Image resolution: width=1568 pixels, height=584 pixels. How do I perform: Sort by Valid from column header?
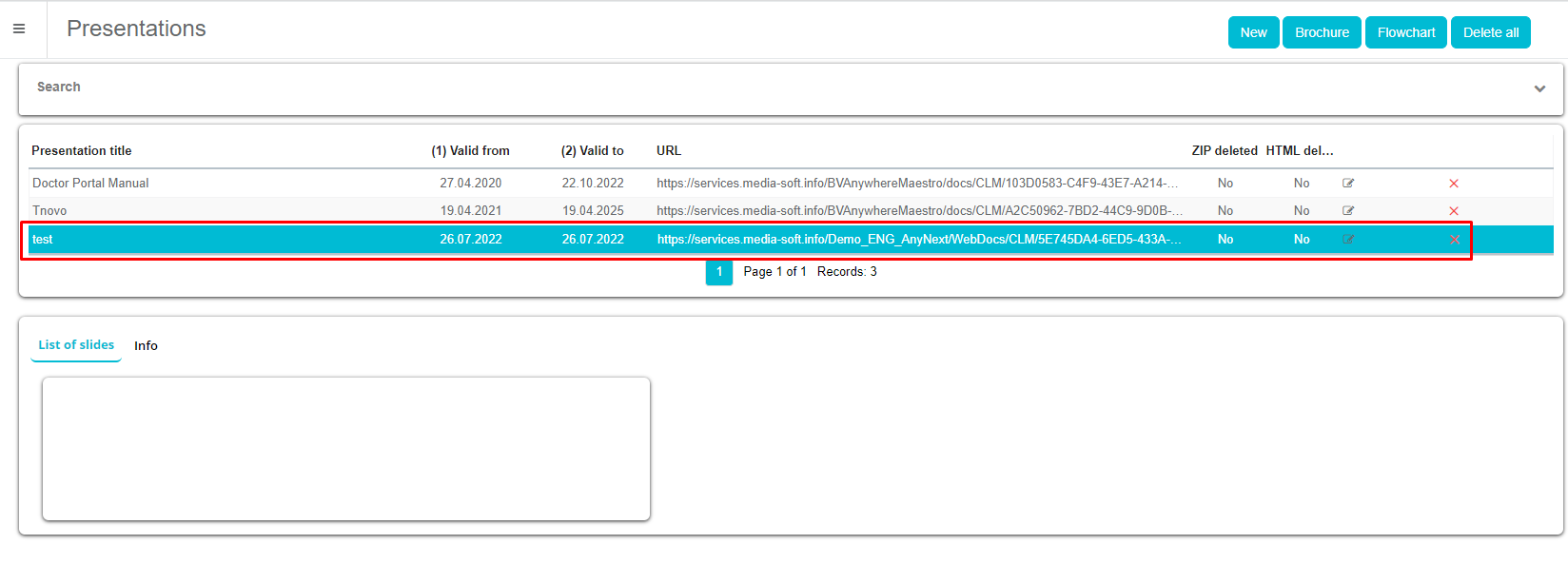pyautogui.click(x=470, y=150)
